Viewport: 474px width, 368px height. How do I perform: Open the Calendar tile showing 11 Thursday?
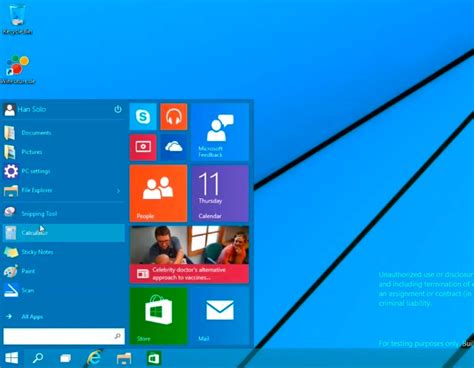tap(220, 193)
